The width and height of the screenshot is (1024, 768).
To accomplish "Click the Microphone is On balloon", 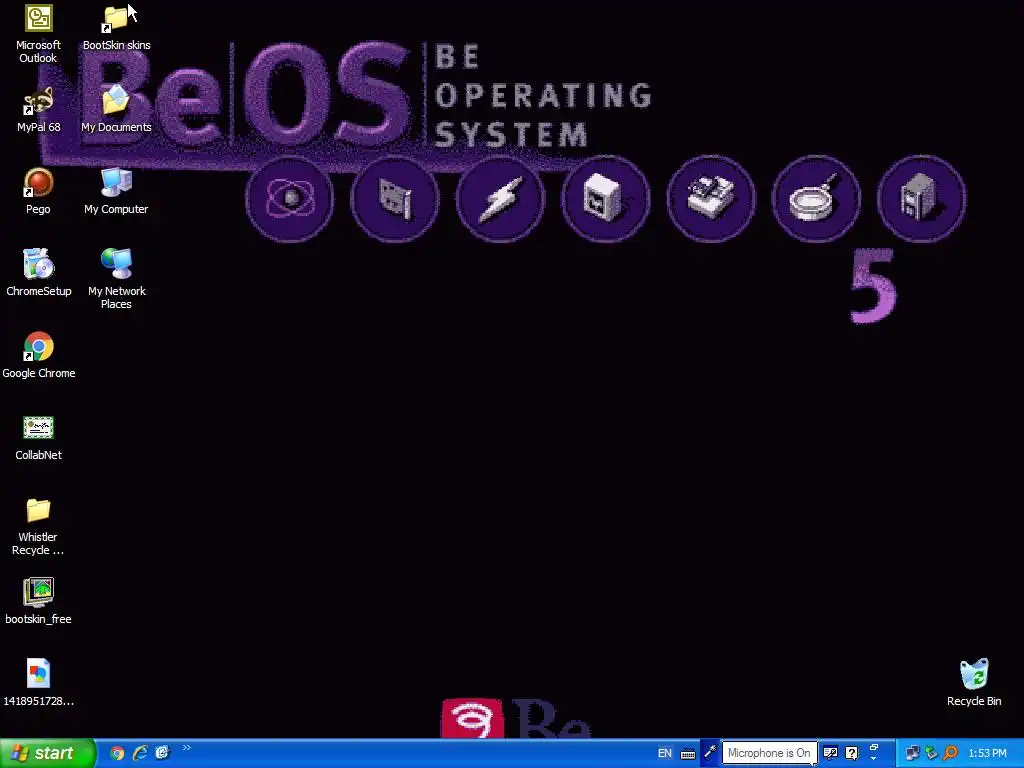I will pos(769,753).
